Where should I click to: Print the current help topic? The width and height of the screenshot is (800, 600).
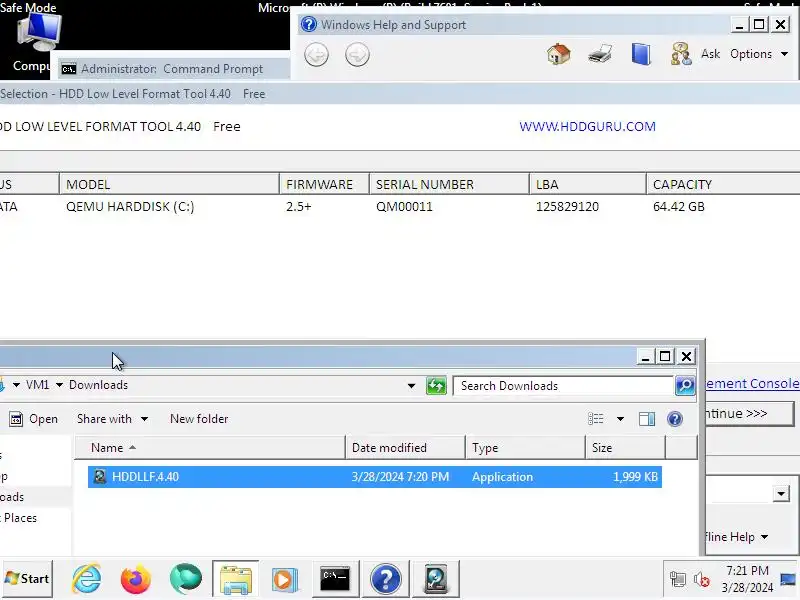600,54
